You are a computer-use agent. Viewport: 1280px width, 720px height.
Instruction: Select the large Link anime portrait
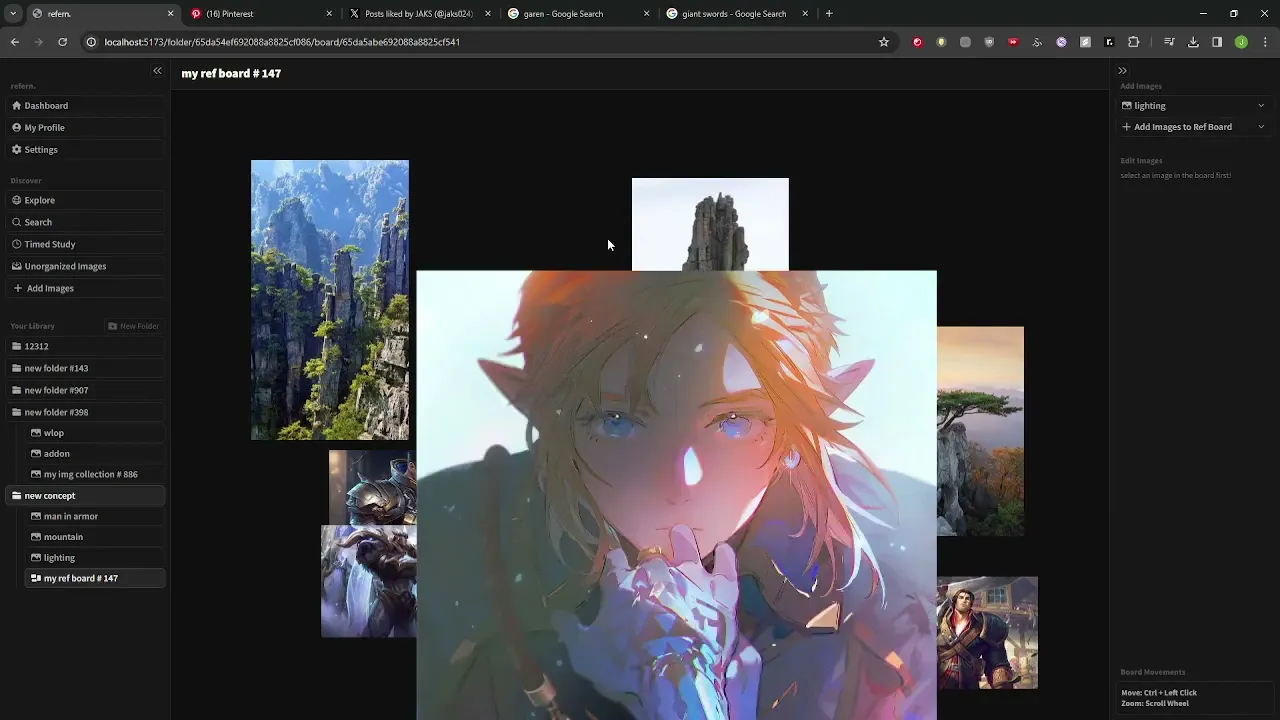click(x=676, y=495)
